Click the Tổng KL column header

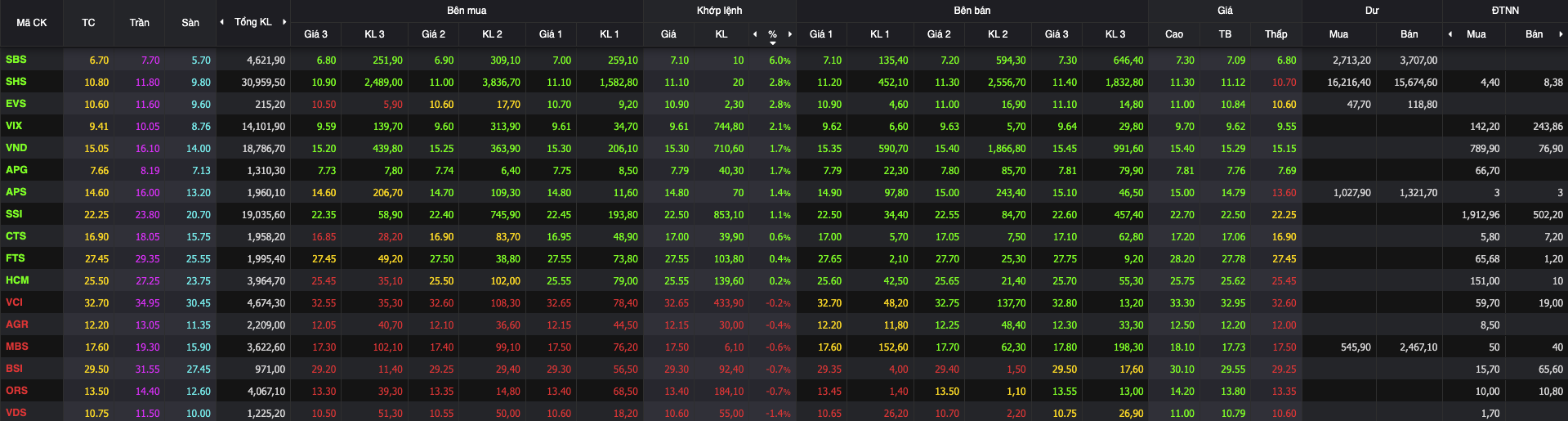(x=253, y=22)
